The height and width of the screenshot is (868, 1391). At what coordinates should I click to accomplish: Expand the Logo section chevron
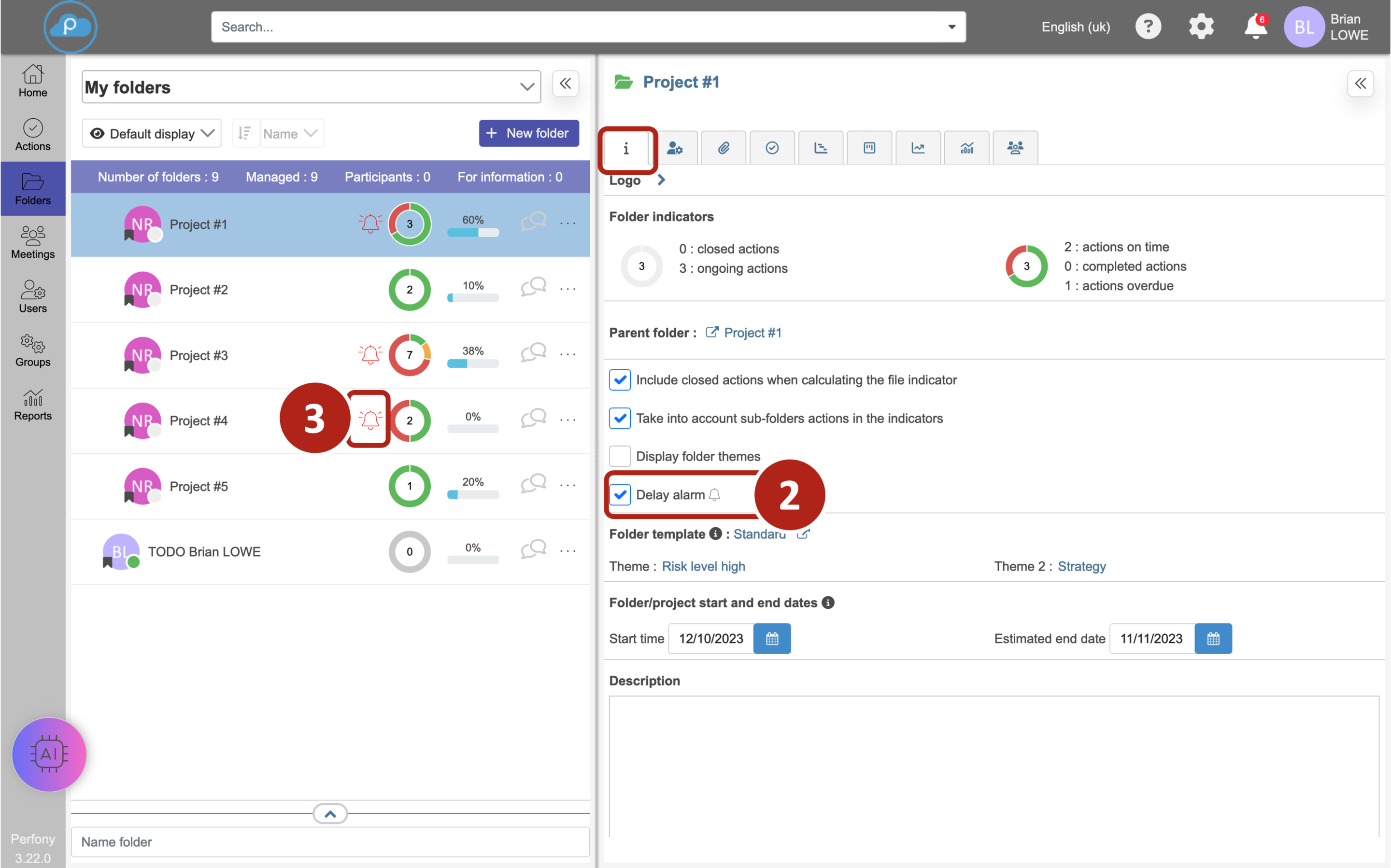point(661,180)
